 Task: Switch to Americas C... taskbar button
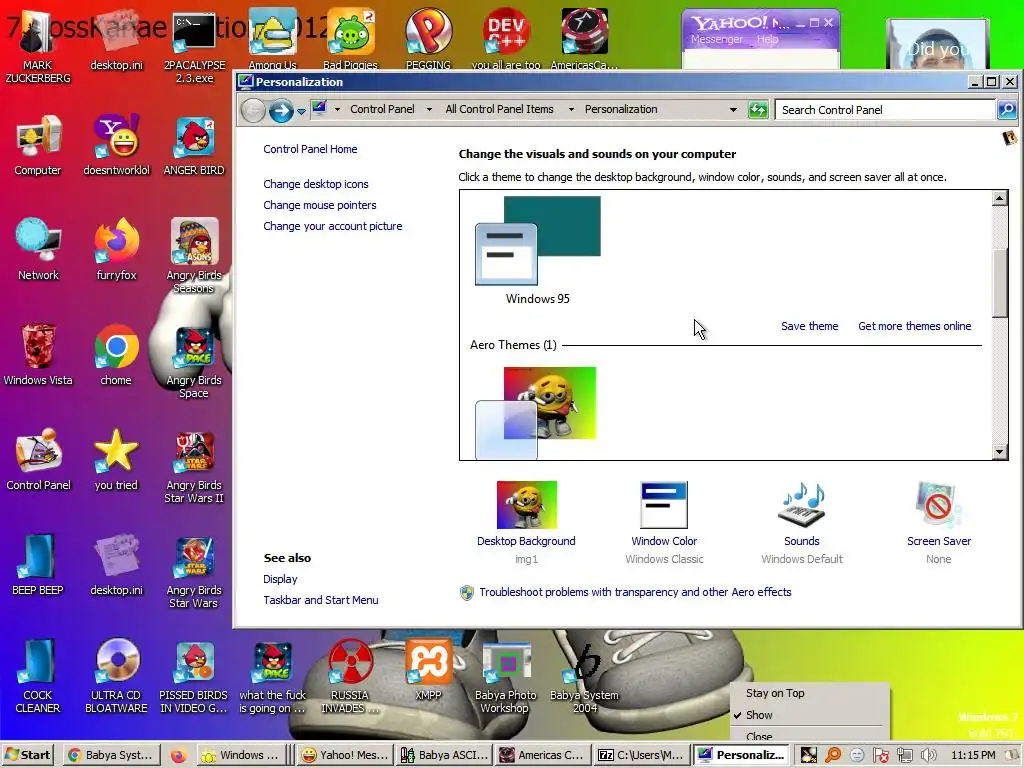(543, 755)
